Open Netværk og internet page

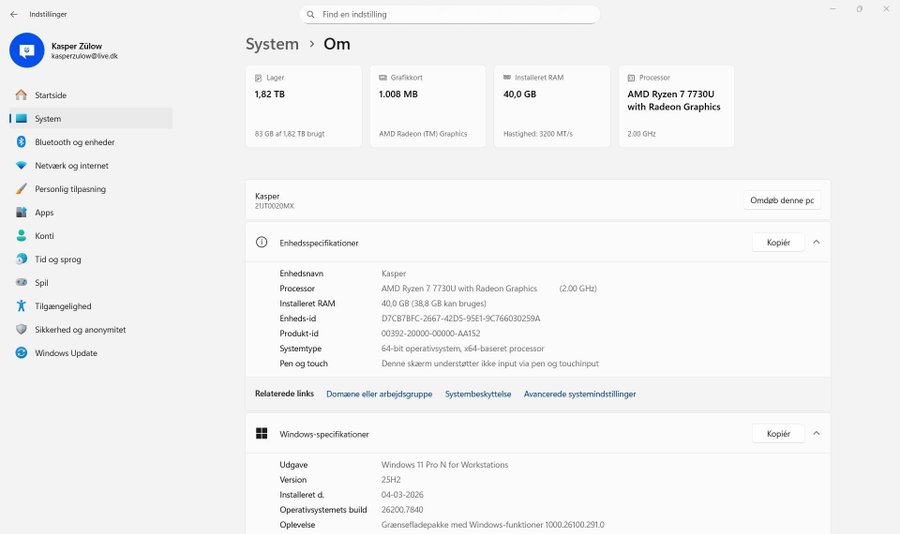pos(71,165)
